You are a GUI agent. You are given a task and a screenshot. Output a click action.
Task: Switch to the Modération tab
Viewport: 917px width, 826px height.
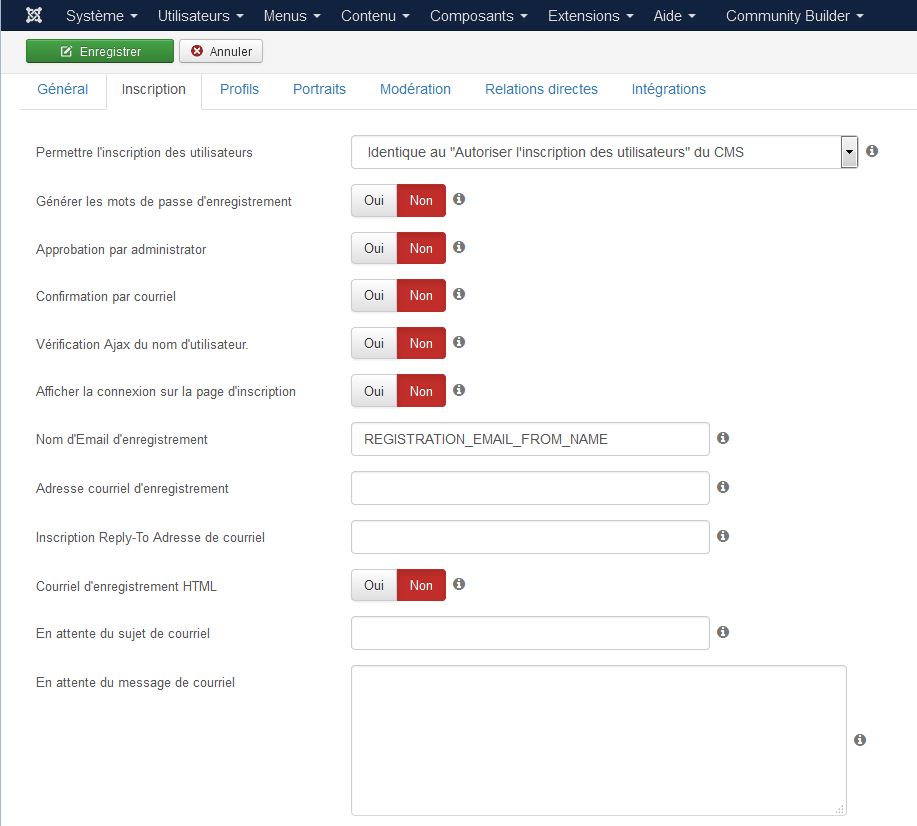(415, 90)
